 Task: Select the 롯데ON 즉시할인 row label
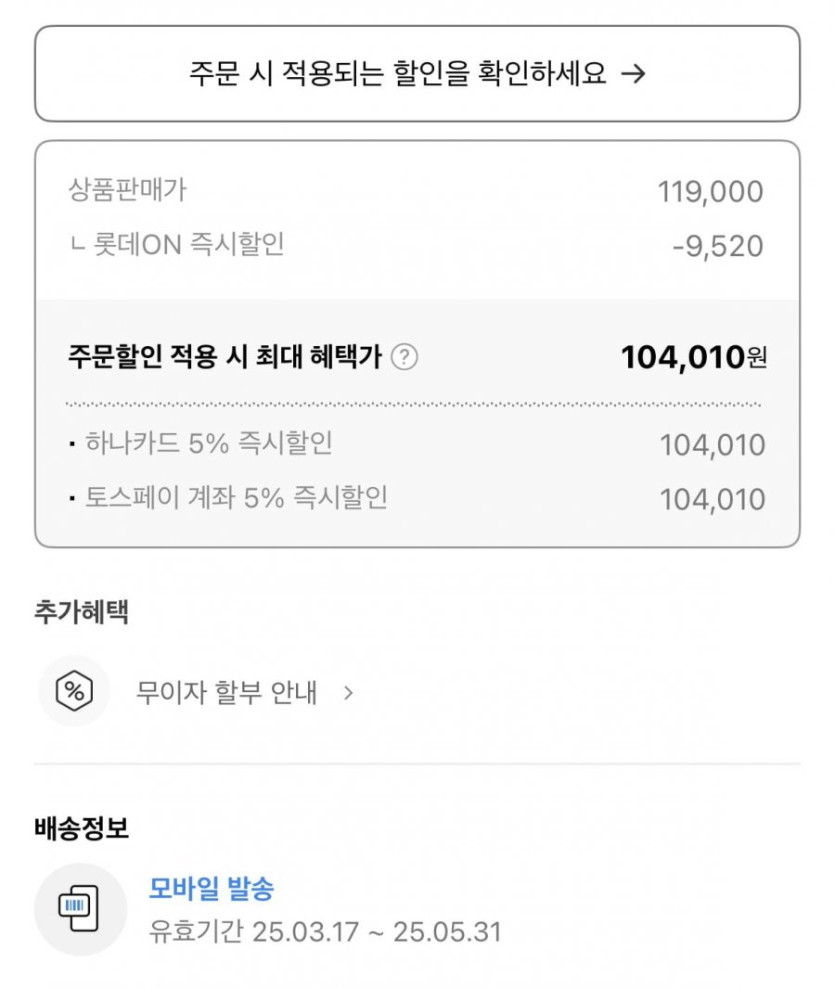click(x=177, y=244)
